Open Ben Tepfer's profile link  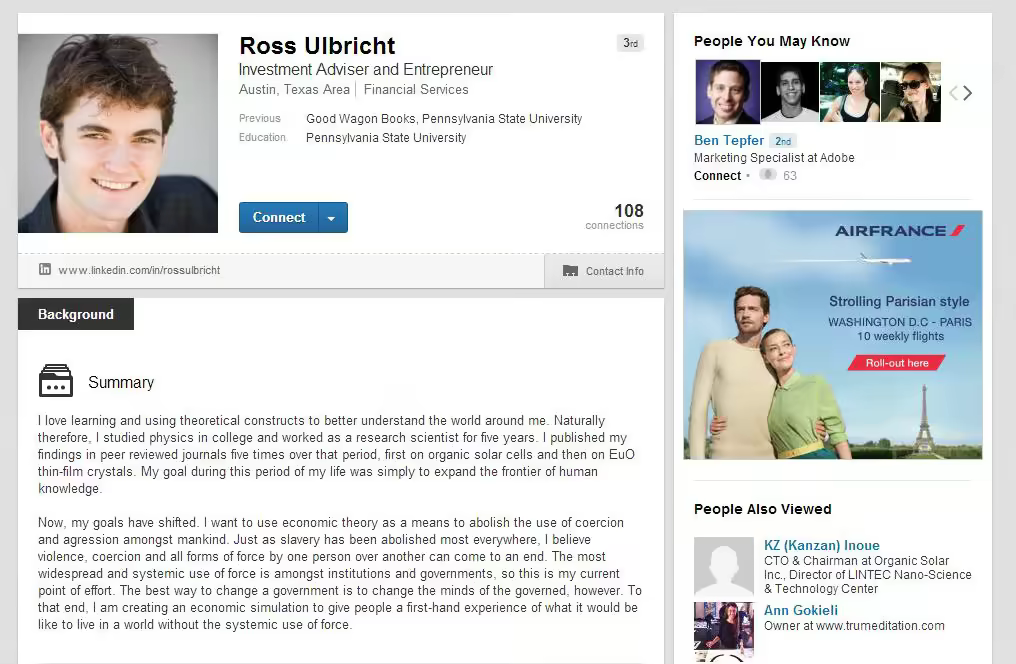coord(729,141)
